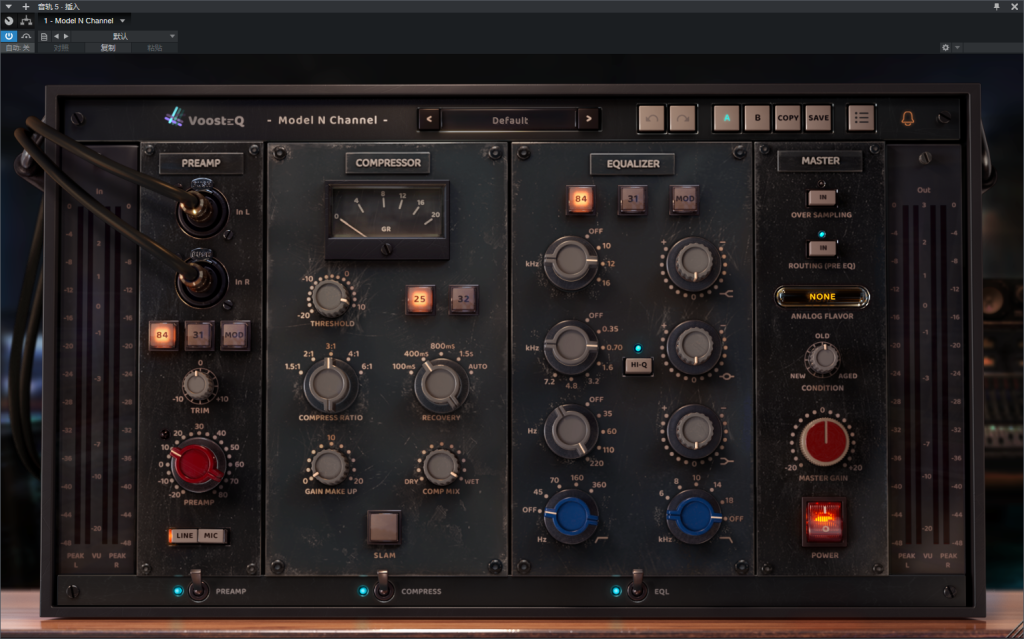The width and height of the screenshot is (1024, 639).
Task: Load previous preset before Default
Action: point(429,119)
